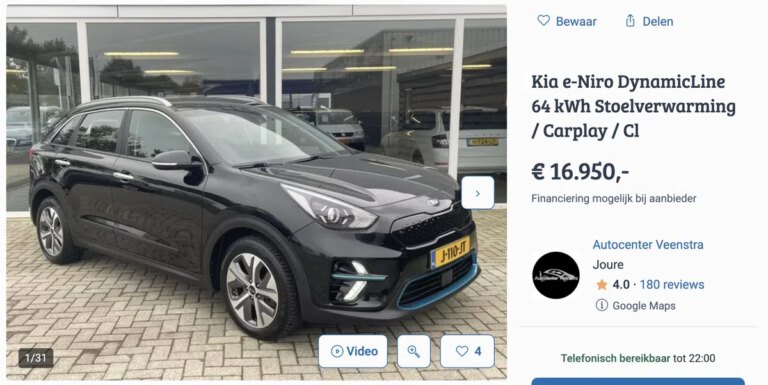Click the 1/31 photo counter badge
The height and width of the screenshot is (385, 768).
[x=36, y=358]
